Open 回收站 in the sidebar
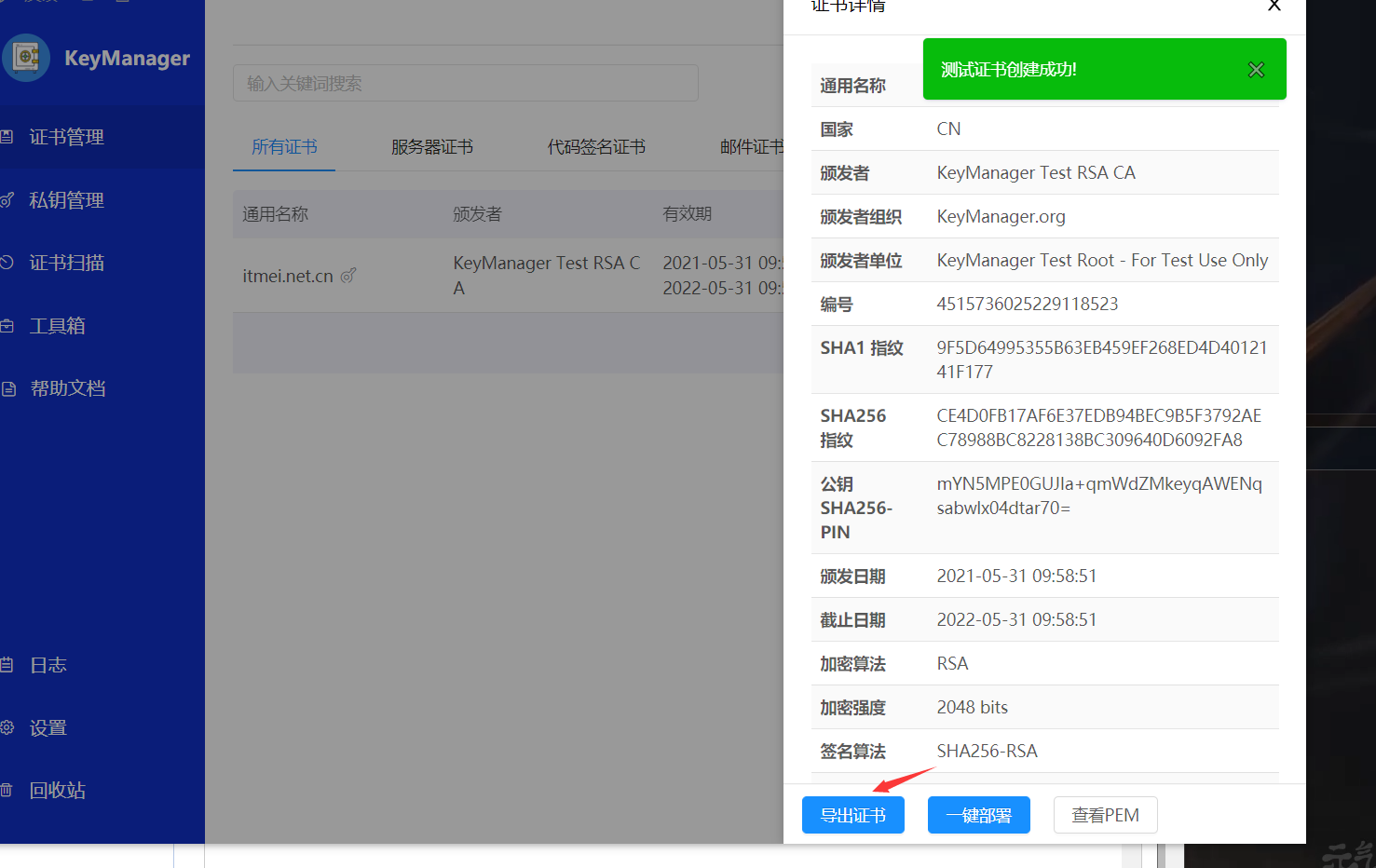 pyautogui.click(x=102, y=791)
